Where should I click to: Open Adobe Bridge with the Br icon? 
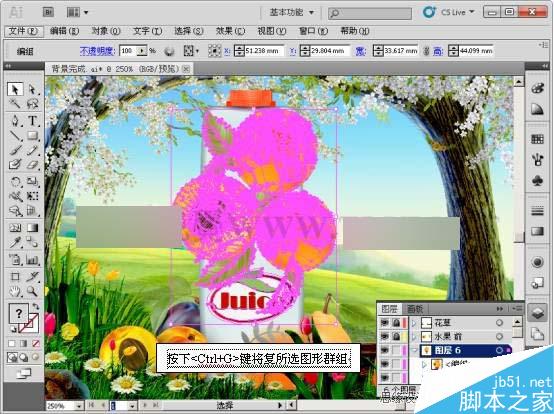click(49, 12)
